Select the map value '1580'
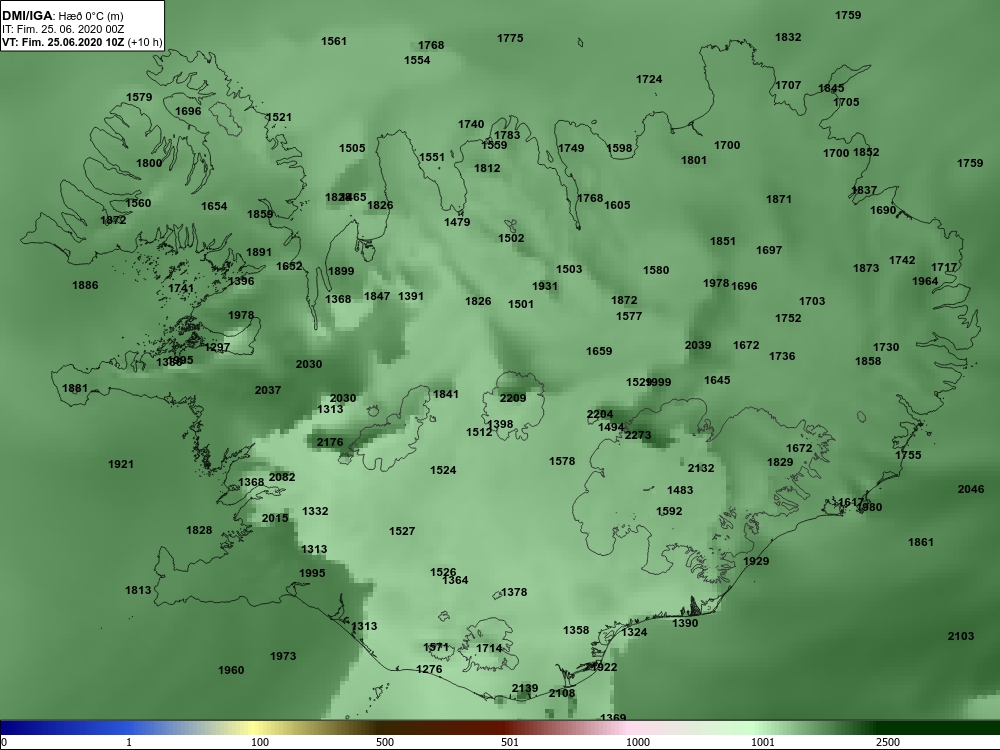 (656, 270)
